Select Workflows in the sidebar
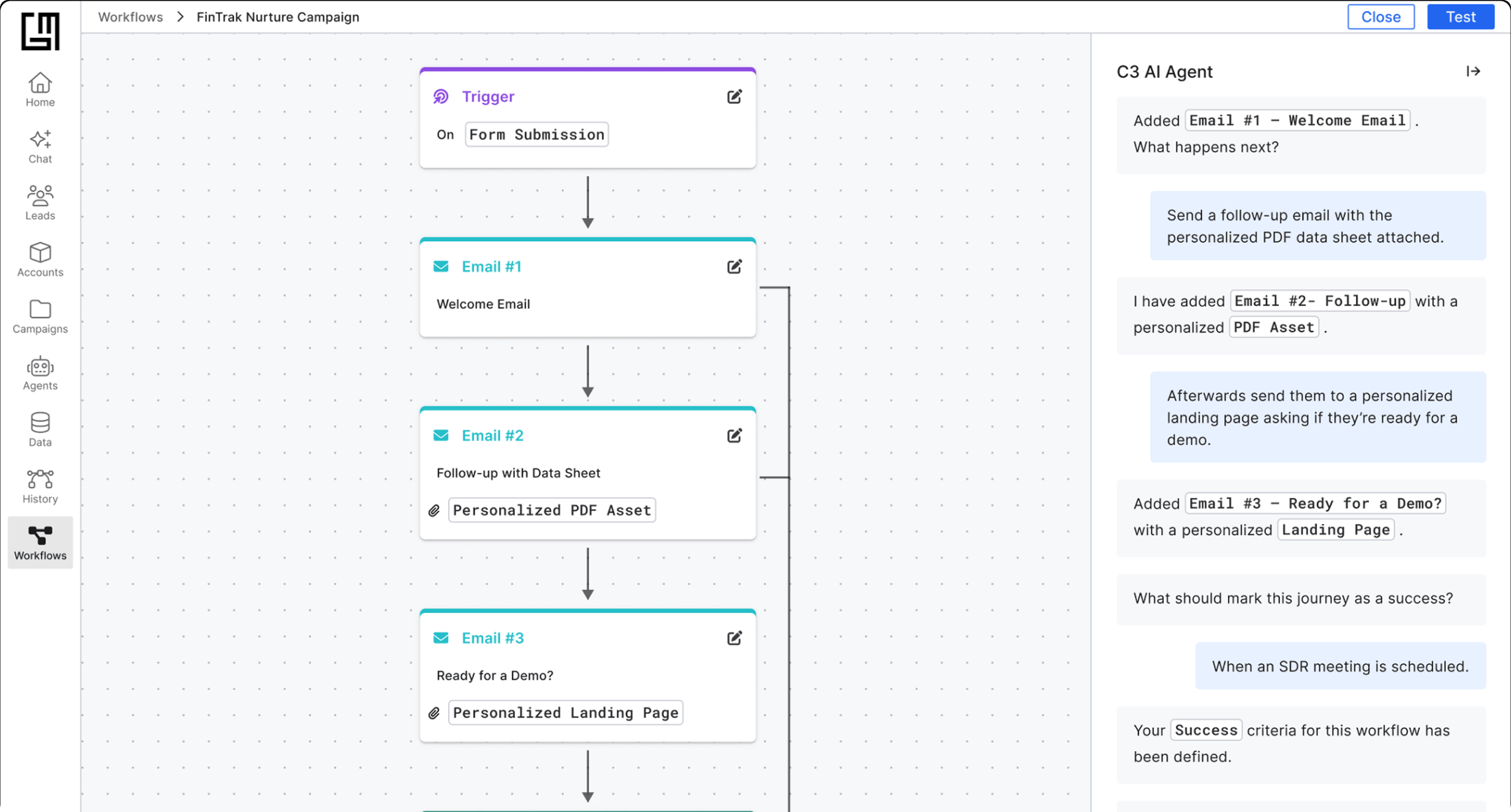The height and width of the screenshot is (812, 1511). click(40, 542)
